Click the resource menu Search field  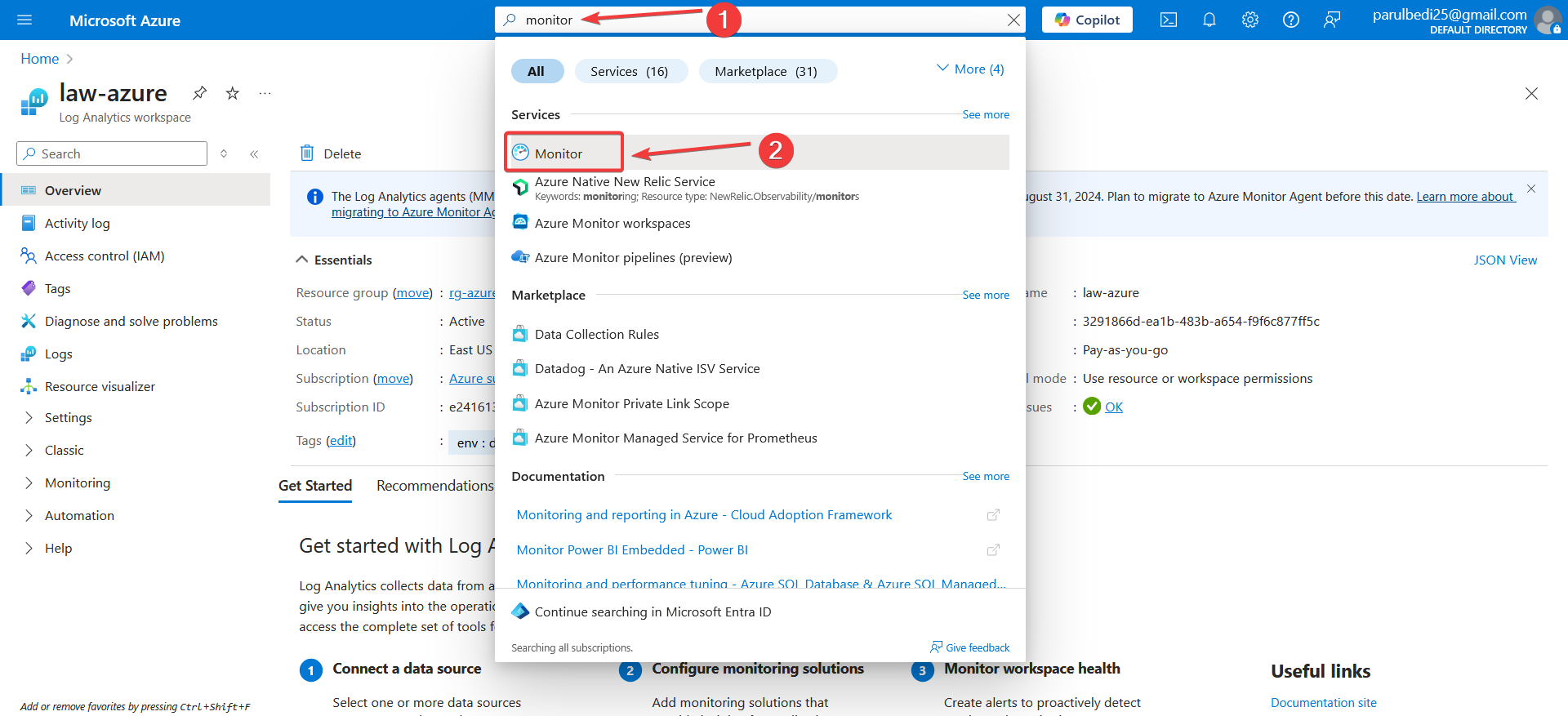pos(112,153)
